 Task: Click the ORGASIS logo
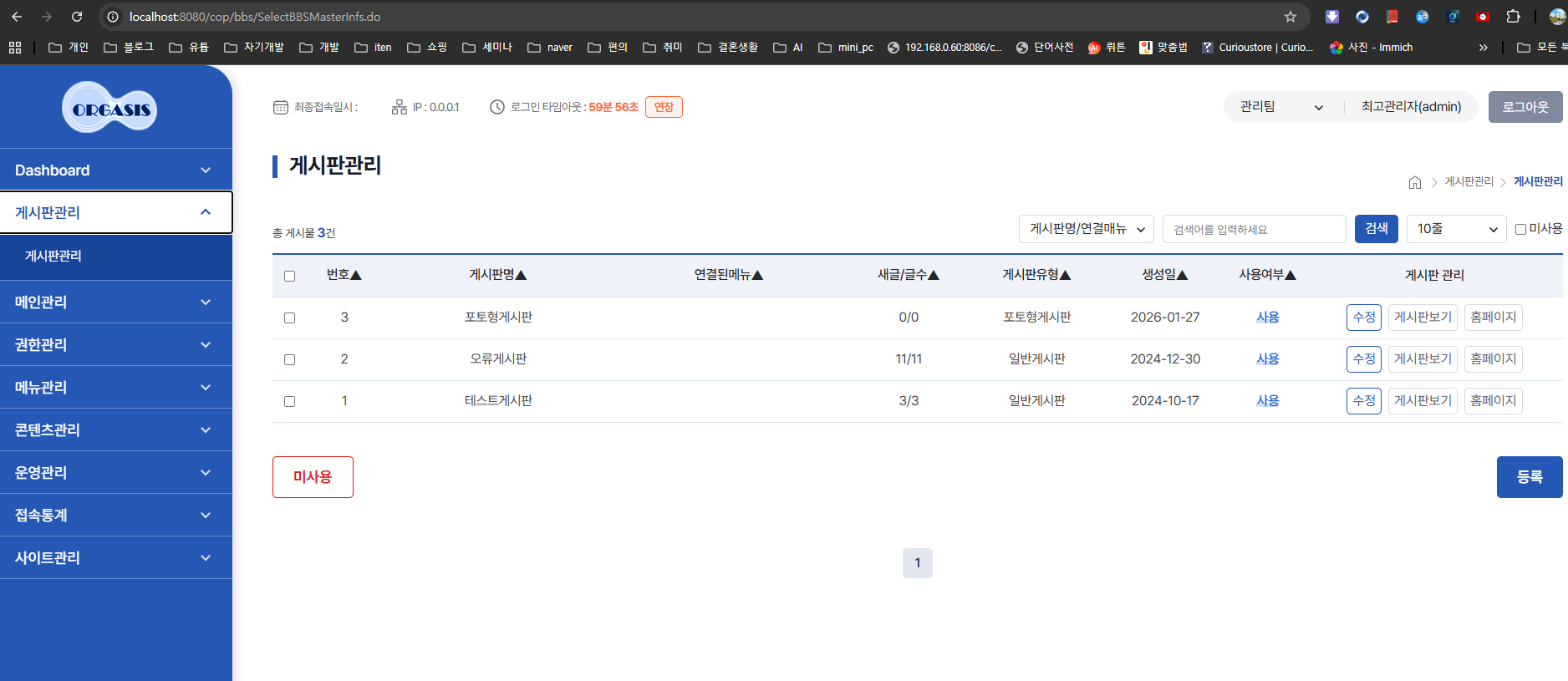tap(109, 108)
